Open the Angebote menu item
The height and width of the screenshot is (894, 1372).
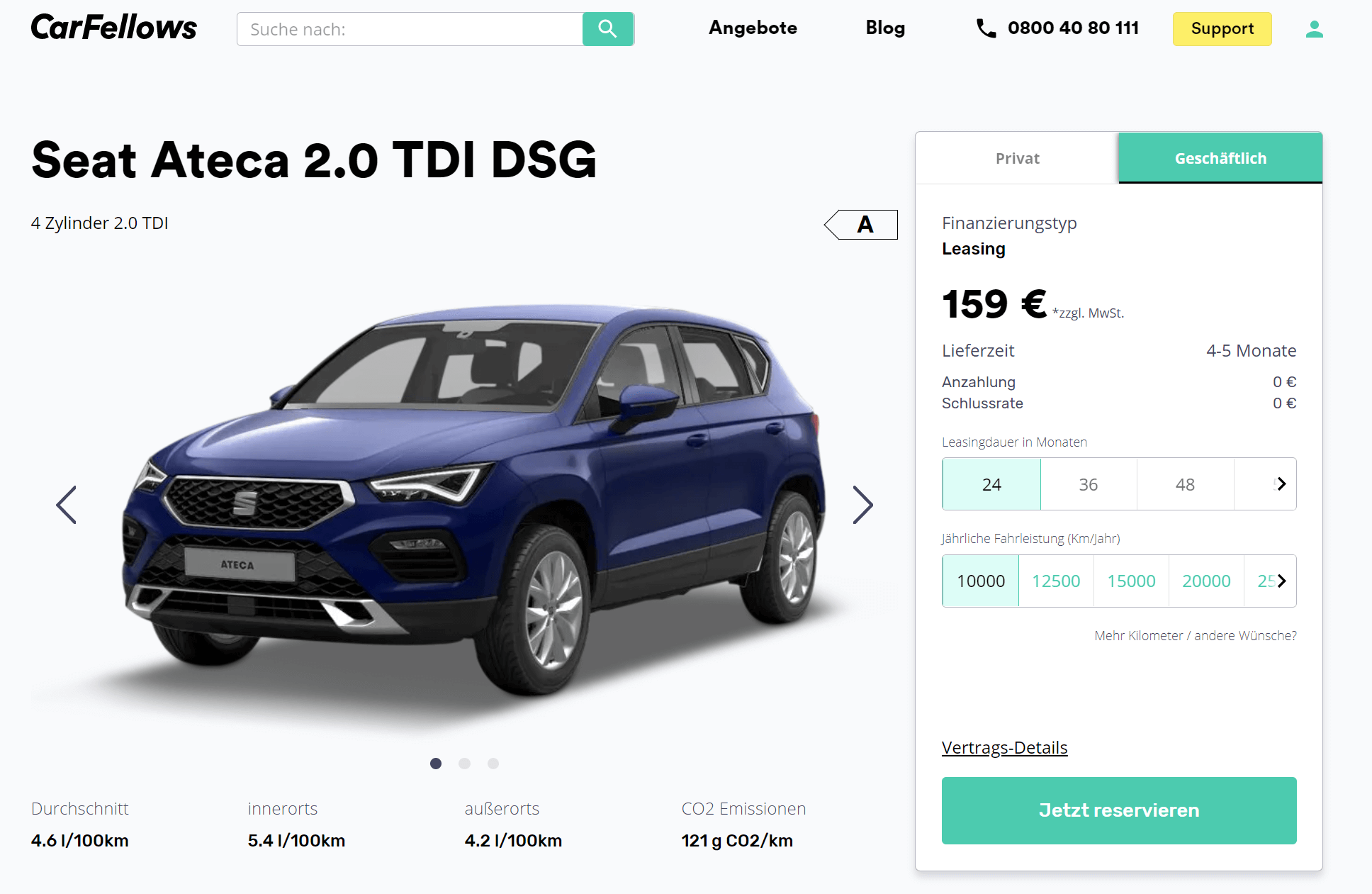[x=753, y=28]
